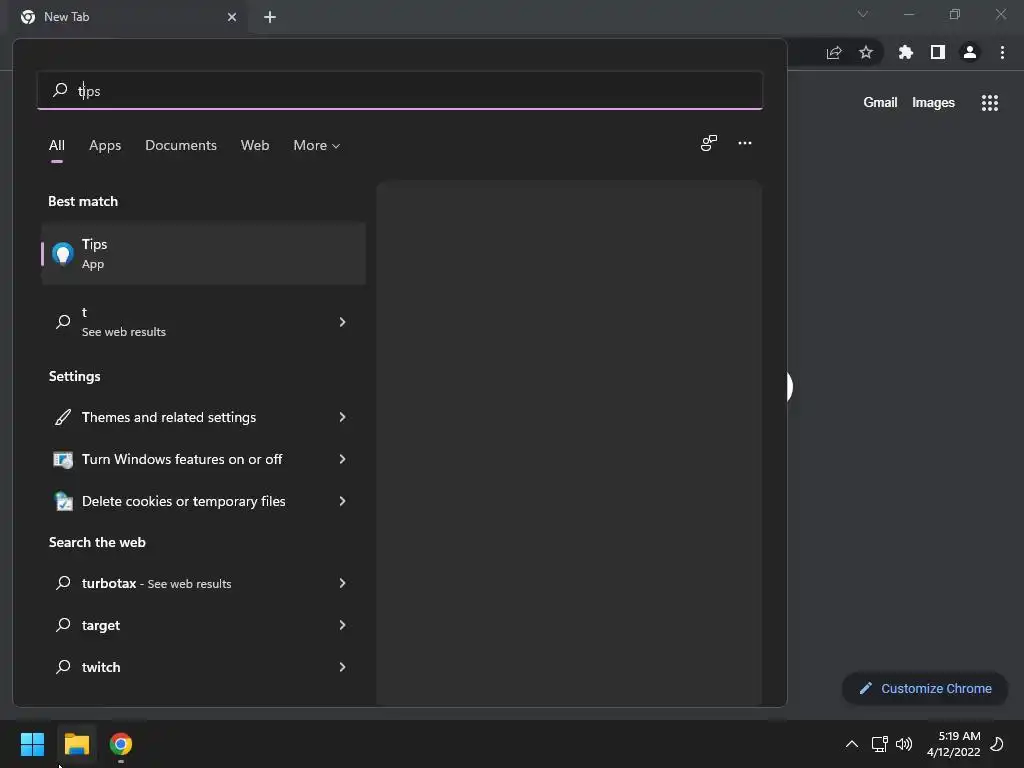Viewport: 1024px width, 768px height.
Task: Open Turn Windows features on or off
Action: click(x=204, y=459)
